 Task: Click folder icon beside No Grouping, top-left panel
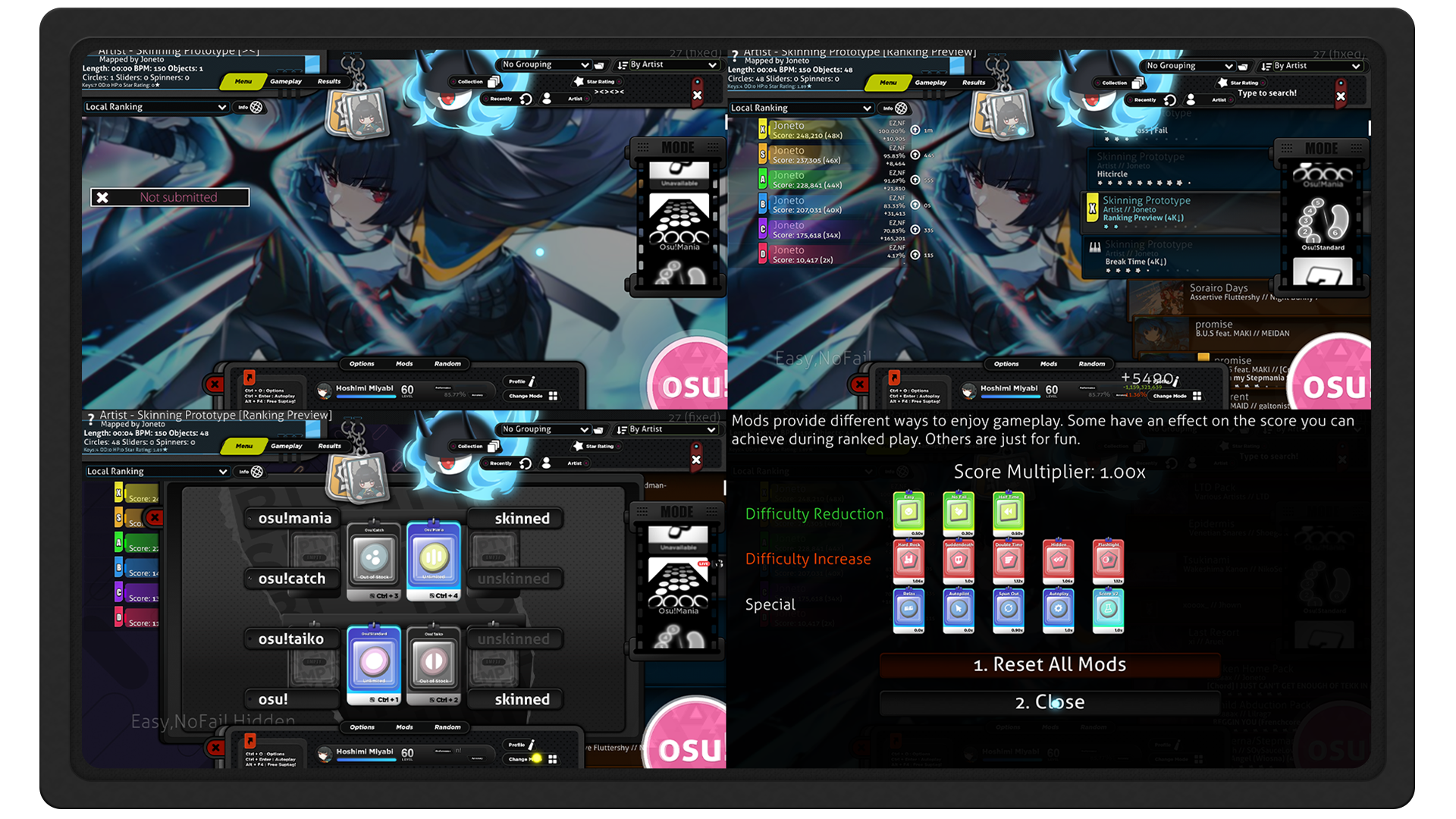[x=599, y=65]
